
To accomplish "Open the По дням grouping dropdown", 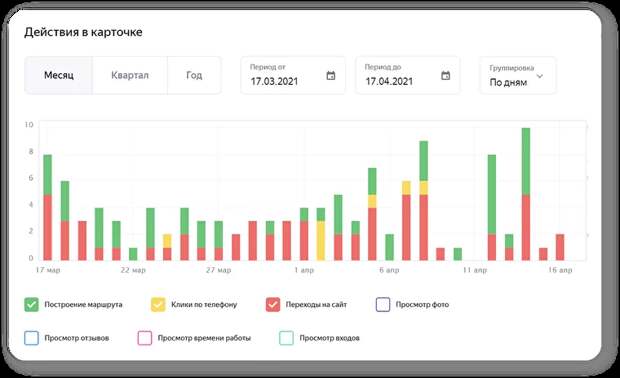I will coord(518,75).
